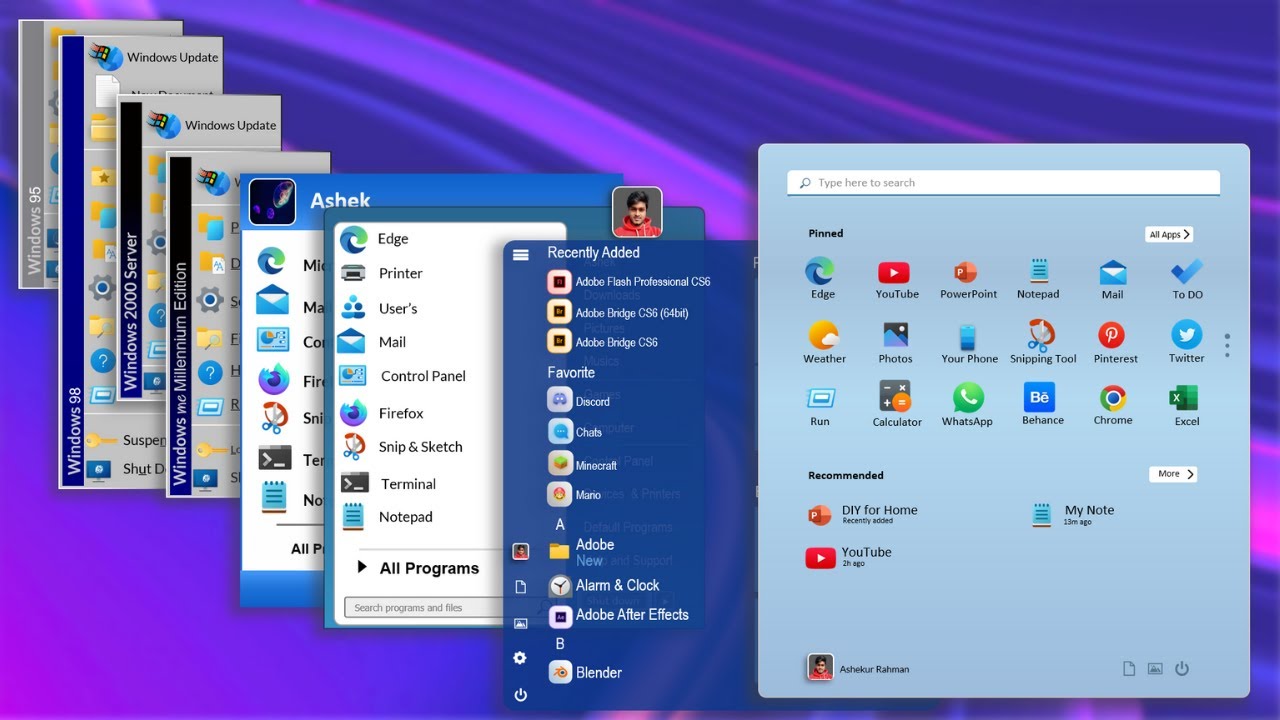The height and width of the screenshot is (720, 1280).
Task: Click the Type here to search box
Action: click(x=1003, y=183)
